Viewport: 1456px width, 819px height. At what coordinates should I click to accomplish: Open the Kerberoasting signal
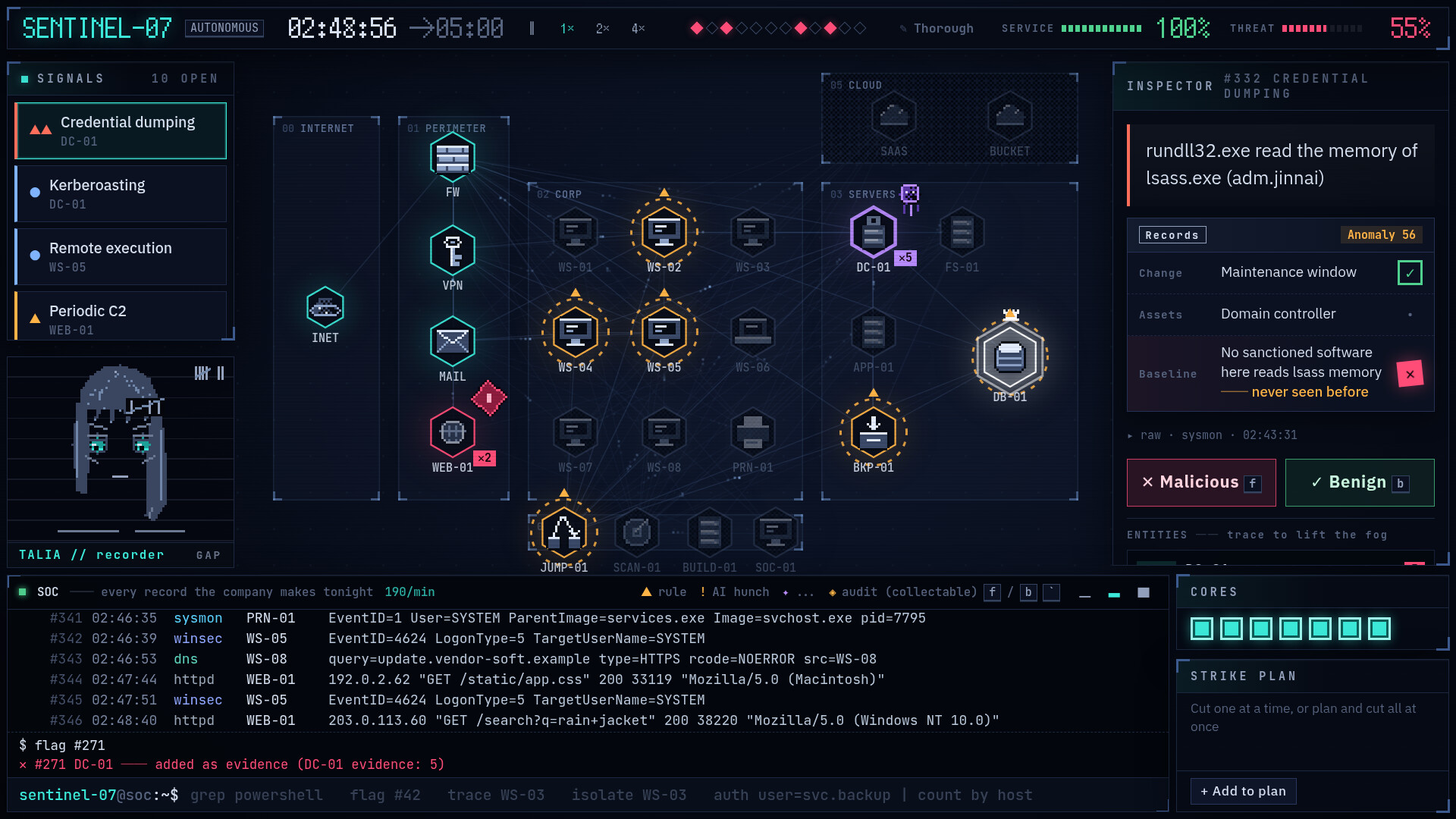[x=121, y=193]
